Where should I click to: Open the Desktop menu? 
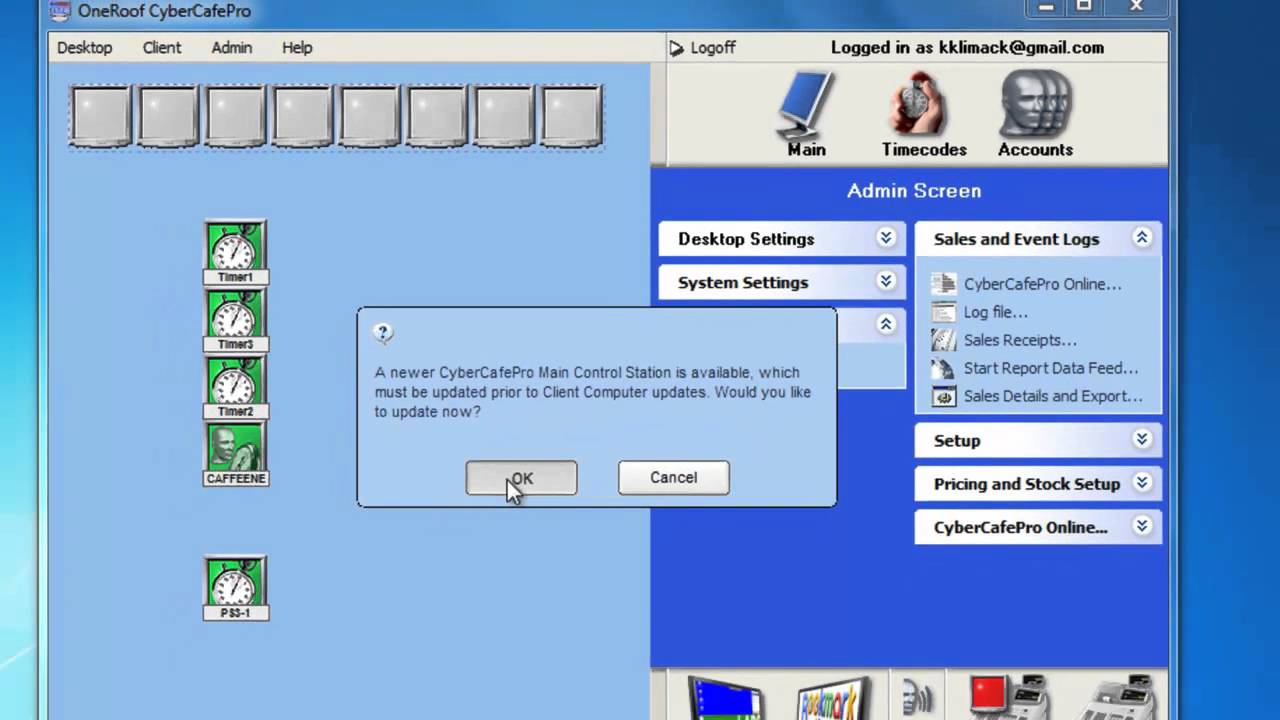(x=84, y=47)
